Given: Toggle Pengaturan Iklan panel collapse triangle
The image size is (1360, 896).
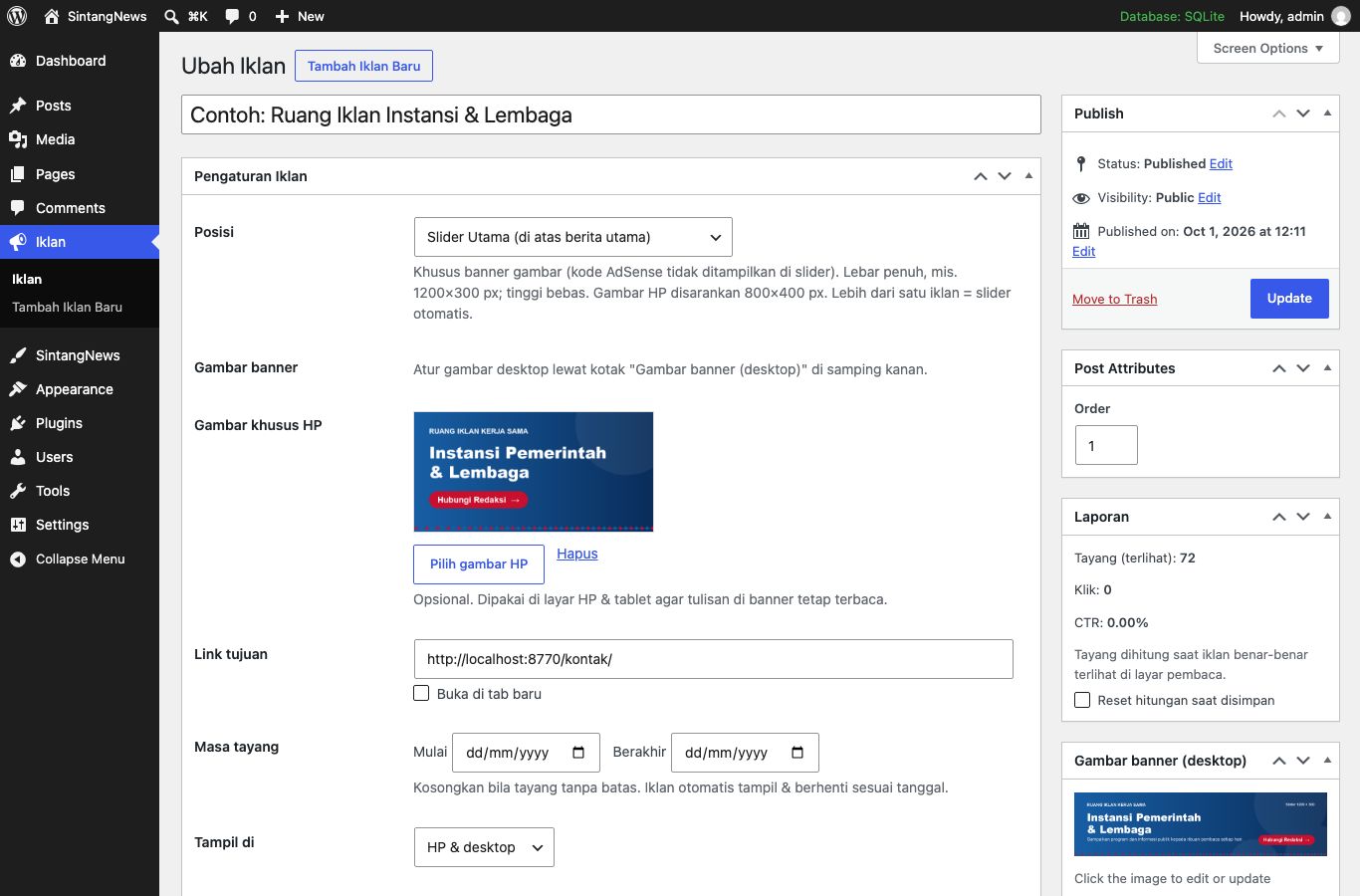Looking at the screenshot, I should click(x=1028, y=176).
